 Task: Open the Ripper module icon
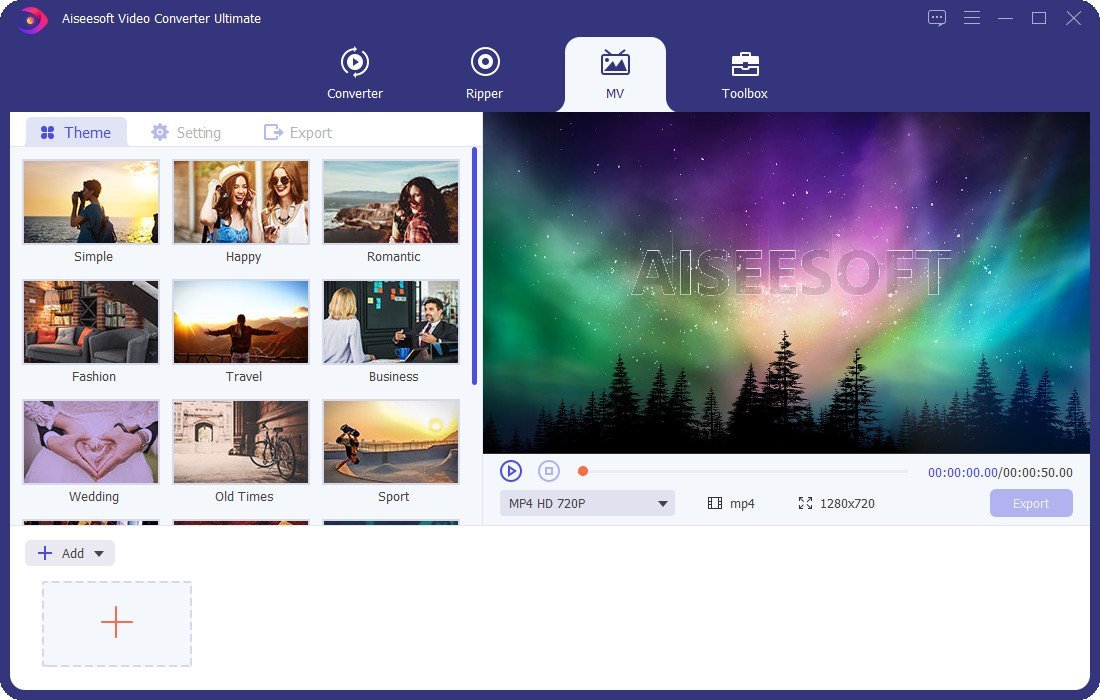point(485,63)
